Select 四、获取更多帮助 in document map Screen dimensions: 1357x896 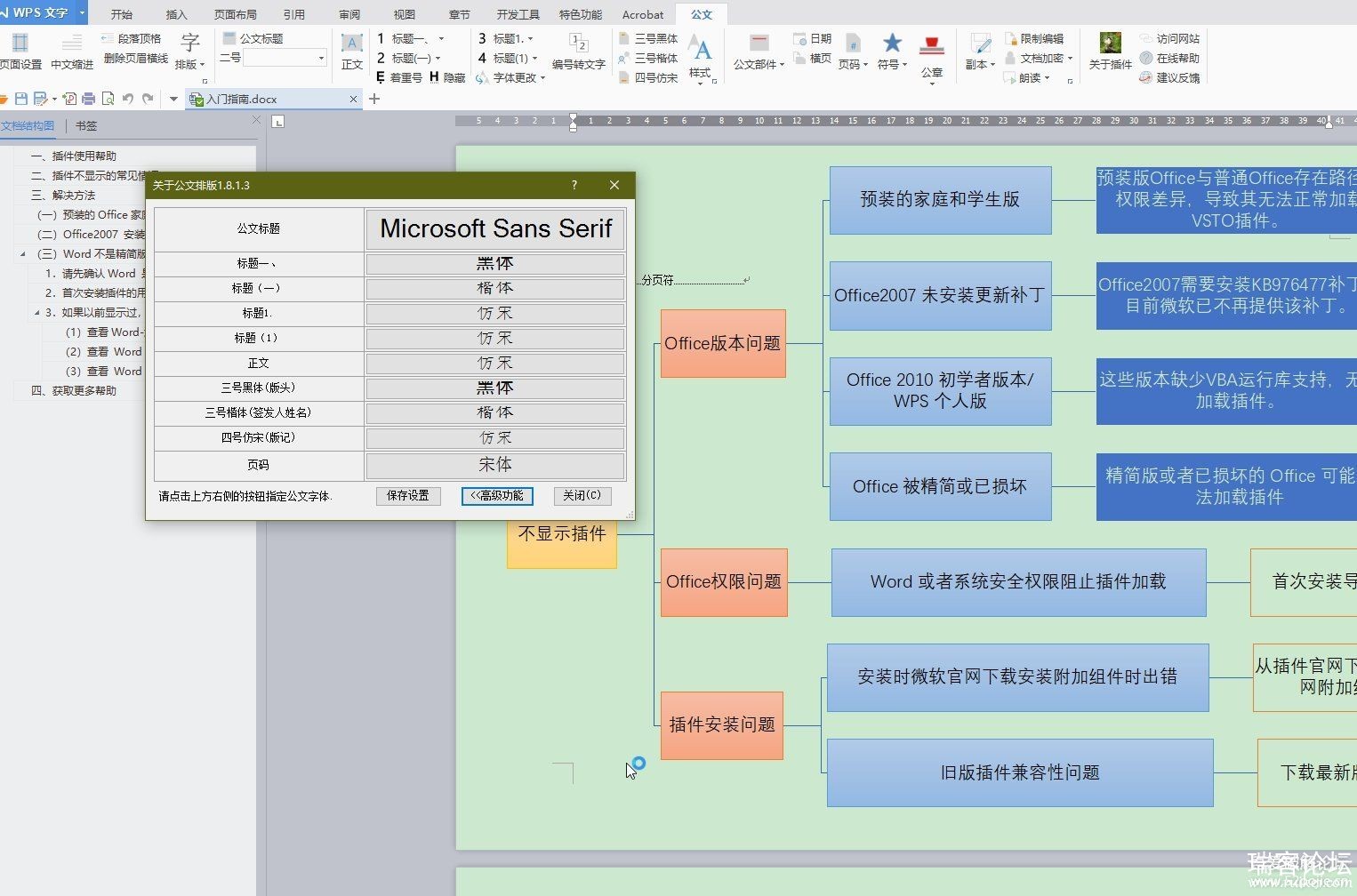(74, 391)
